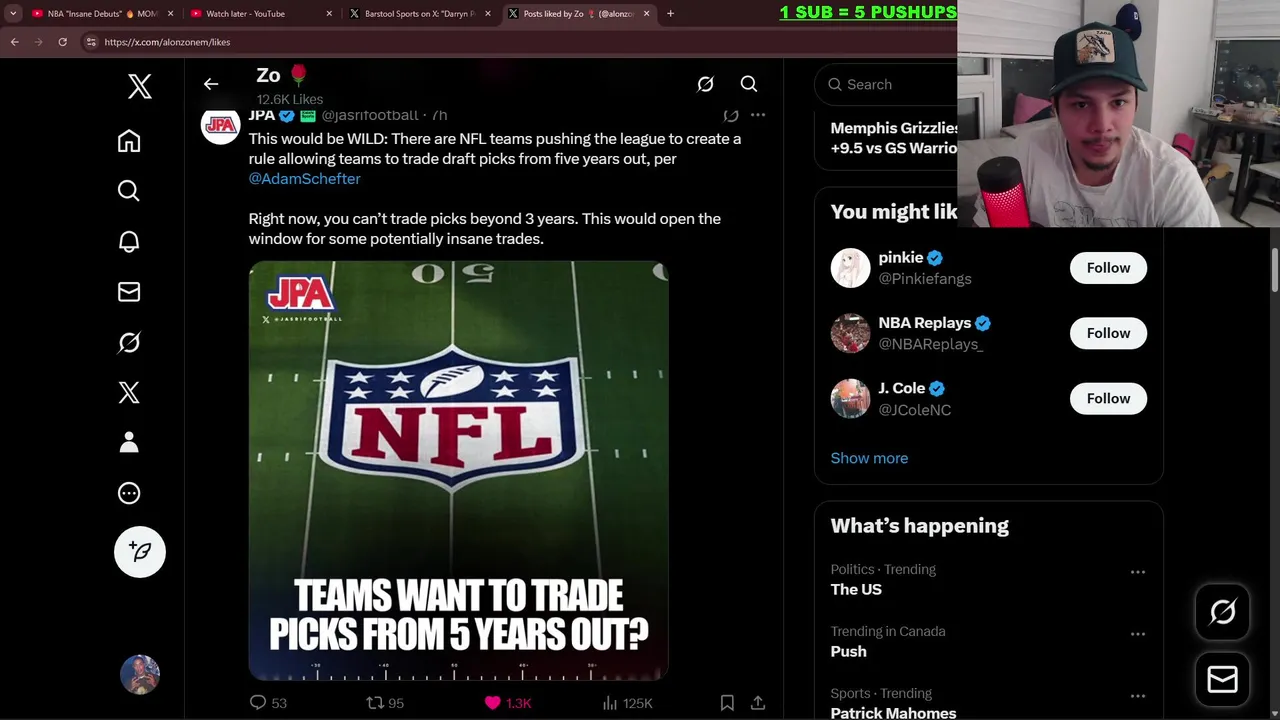Open the @AdamSchefter mention link
Viewport: 1280px width, 720px height.
(x=304, y=178)
